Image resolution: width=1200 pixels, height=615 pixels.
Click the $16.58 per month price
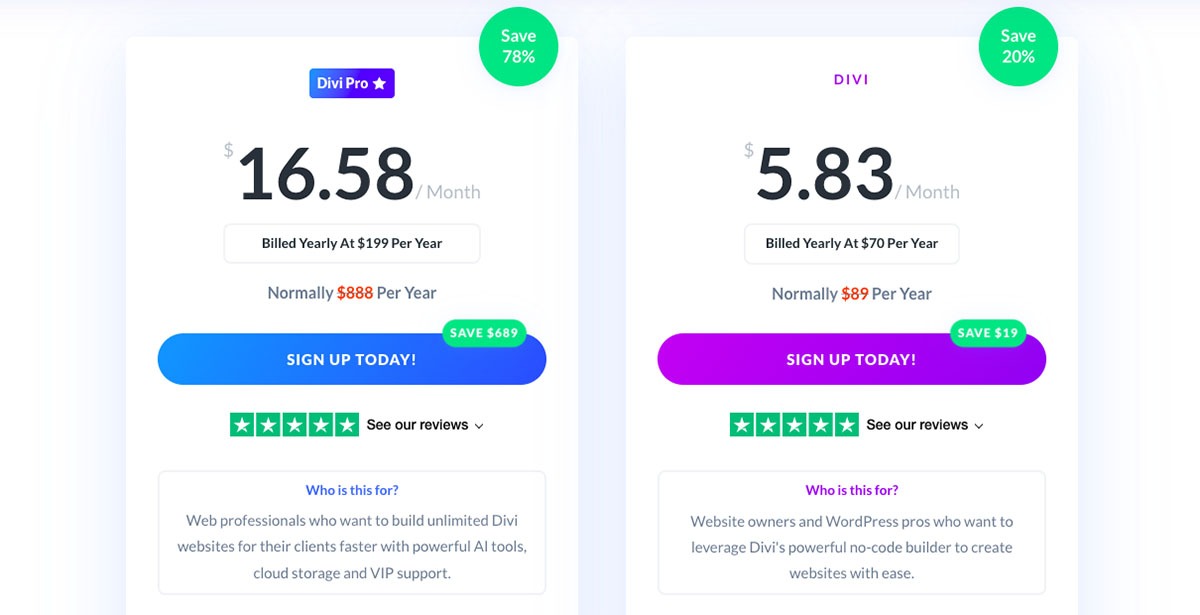352,173
